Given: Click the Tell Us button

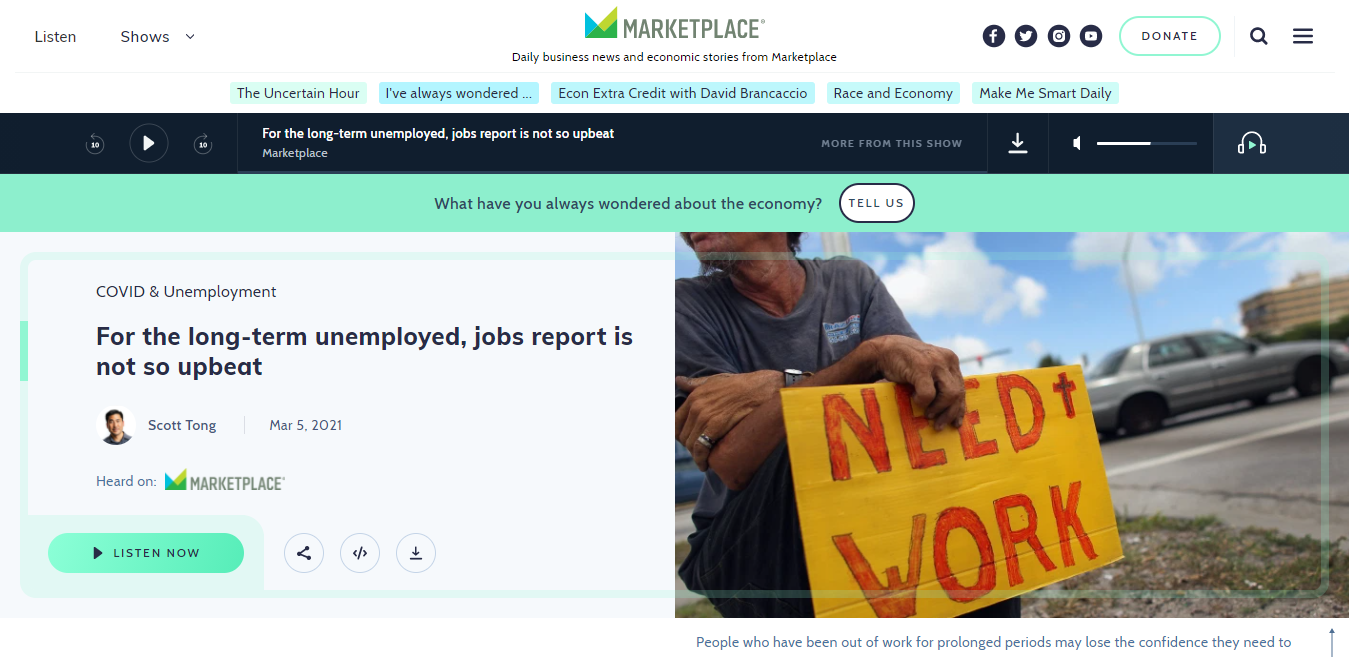Looking at the screenshot, I should (x=876, y=203).
